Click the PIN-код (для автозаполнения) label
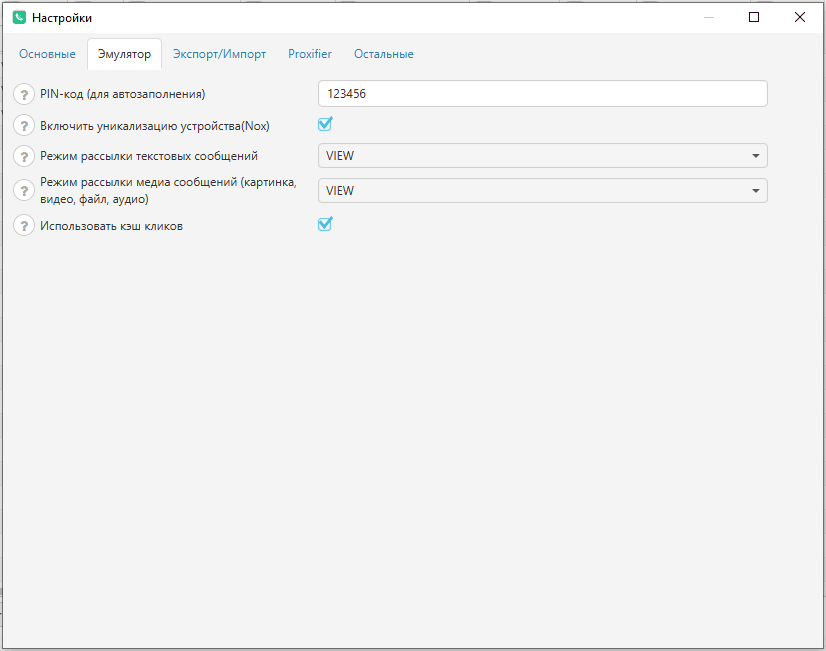The height and width of the screenshot is (651, 826). [123, 94]
